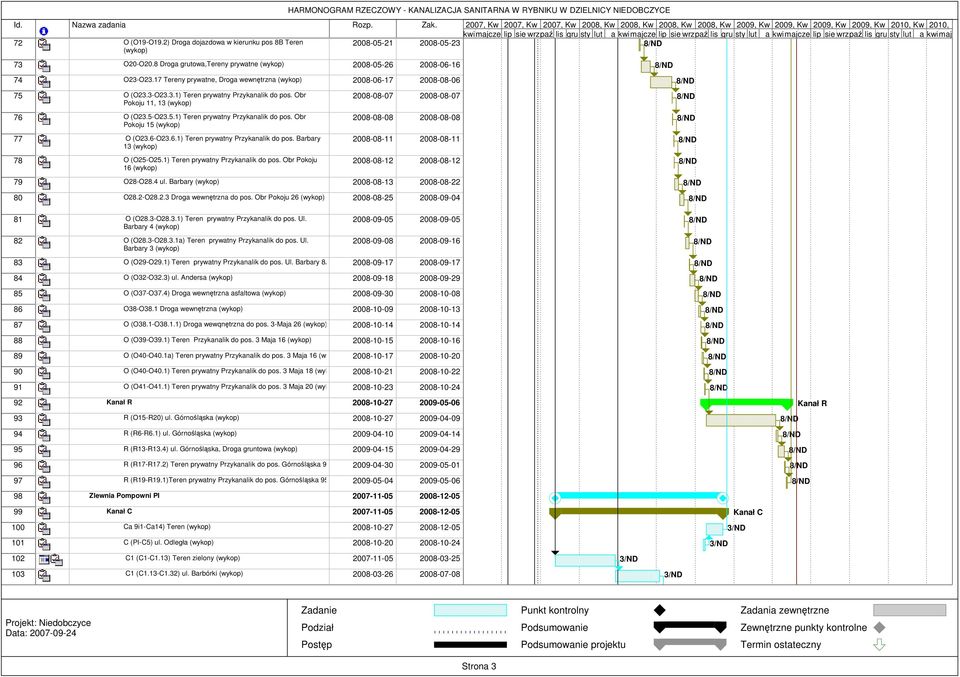Screen dimensions: 960x677
Task: Click task name 'Kanał C'
Action: 119,511
